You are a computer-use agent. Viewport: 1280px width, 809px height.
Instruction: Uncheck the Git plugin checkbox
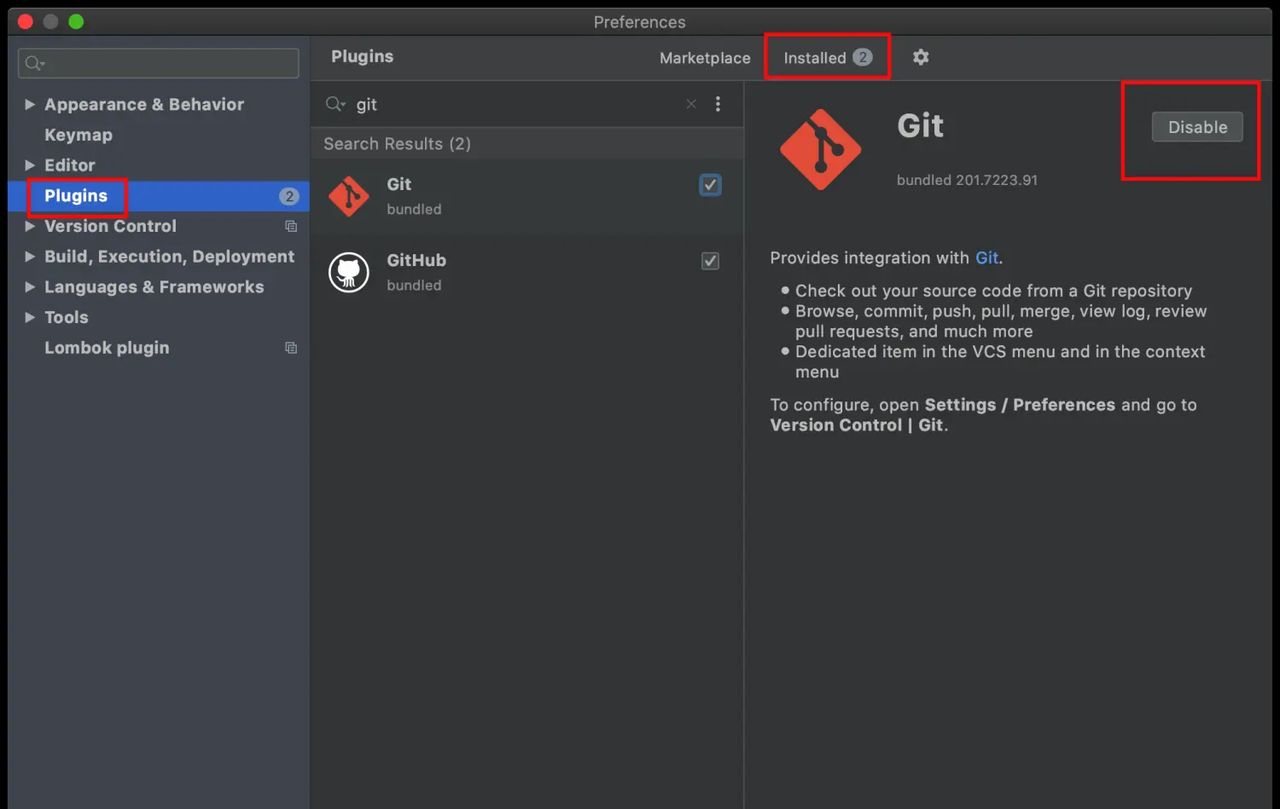coord(710,185)
